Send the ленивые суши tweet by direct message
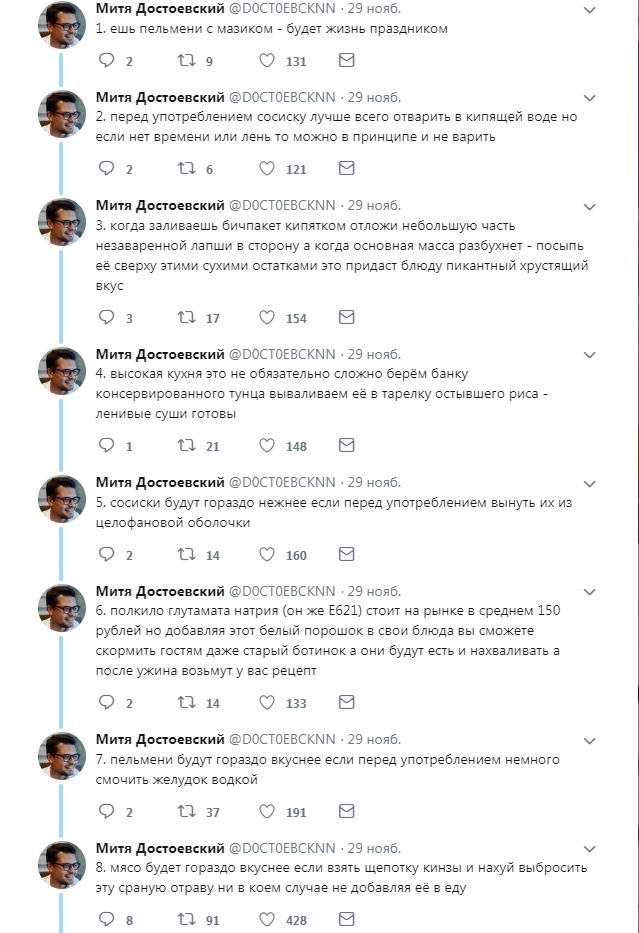 [346, 446]
